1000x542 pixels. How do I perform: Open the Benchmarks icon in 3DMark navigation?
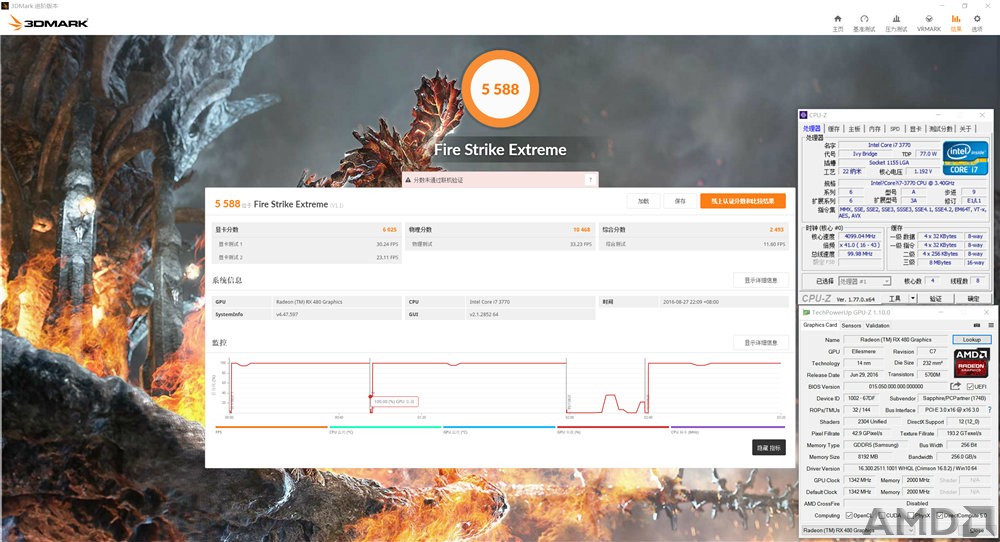click(864, 19)
